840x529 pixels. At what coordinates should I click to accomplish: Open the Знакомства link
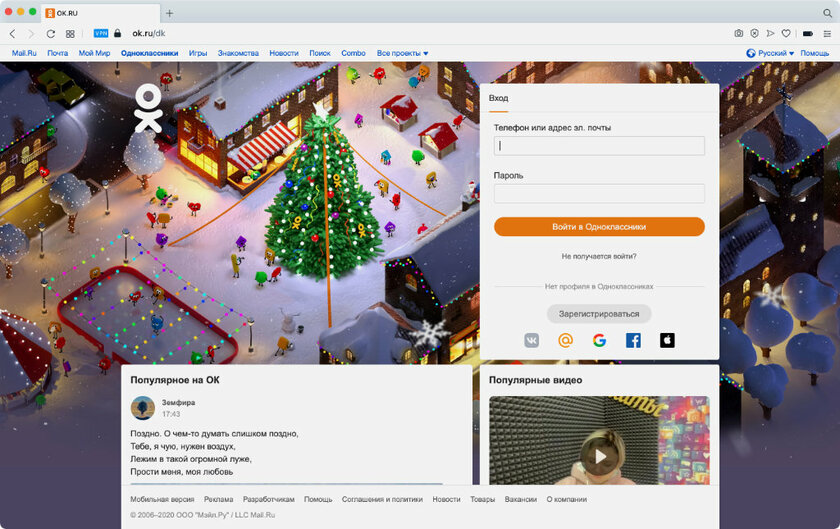[238, 53]
